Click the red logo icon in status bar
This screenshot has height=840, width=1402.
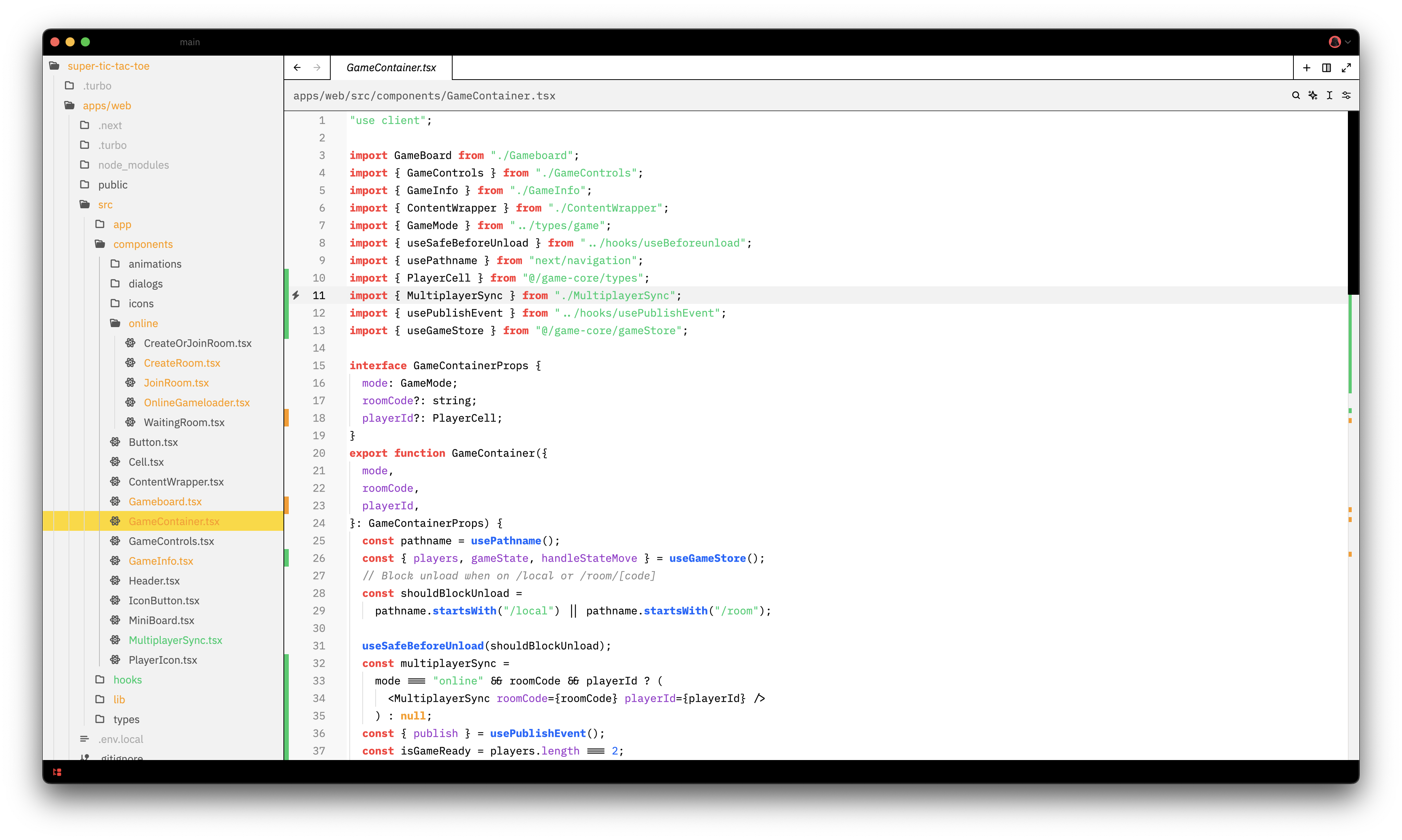click(x=57, y=771)
